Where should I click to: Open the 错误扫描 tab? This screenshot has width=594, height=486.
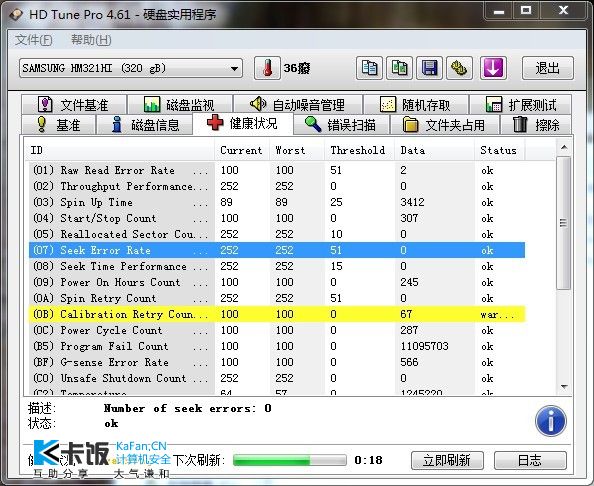341,125
